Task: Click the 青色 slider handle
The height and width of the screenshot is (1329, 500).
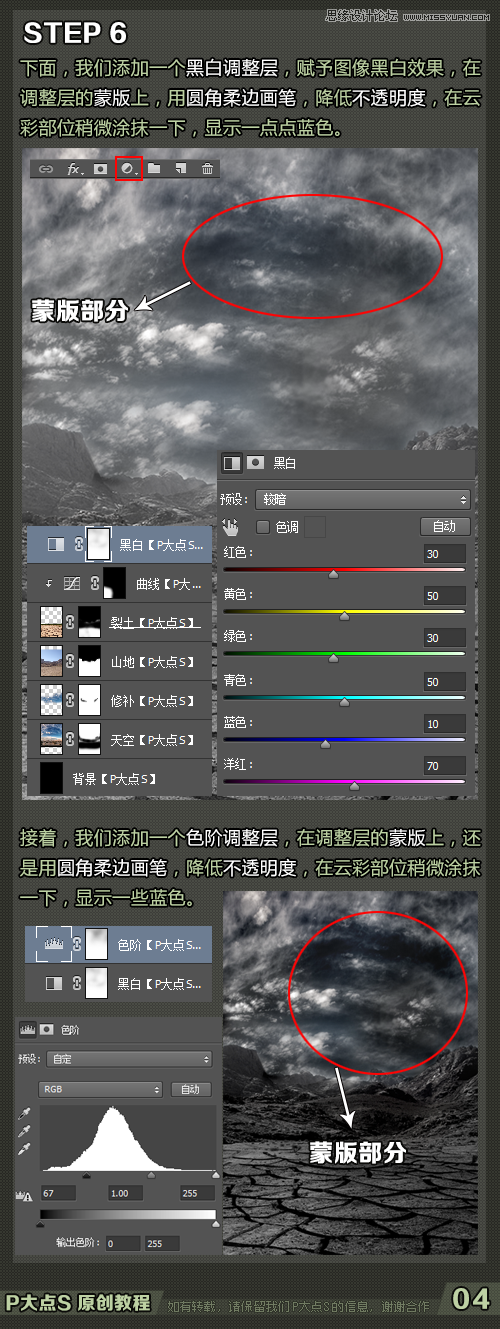Action: (345, 701)
